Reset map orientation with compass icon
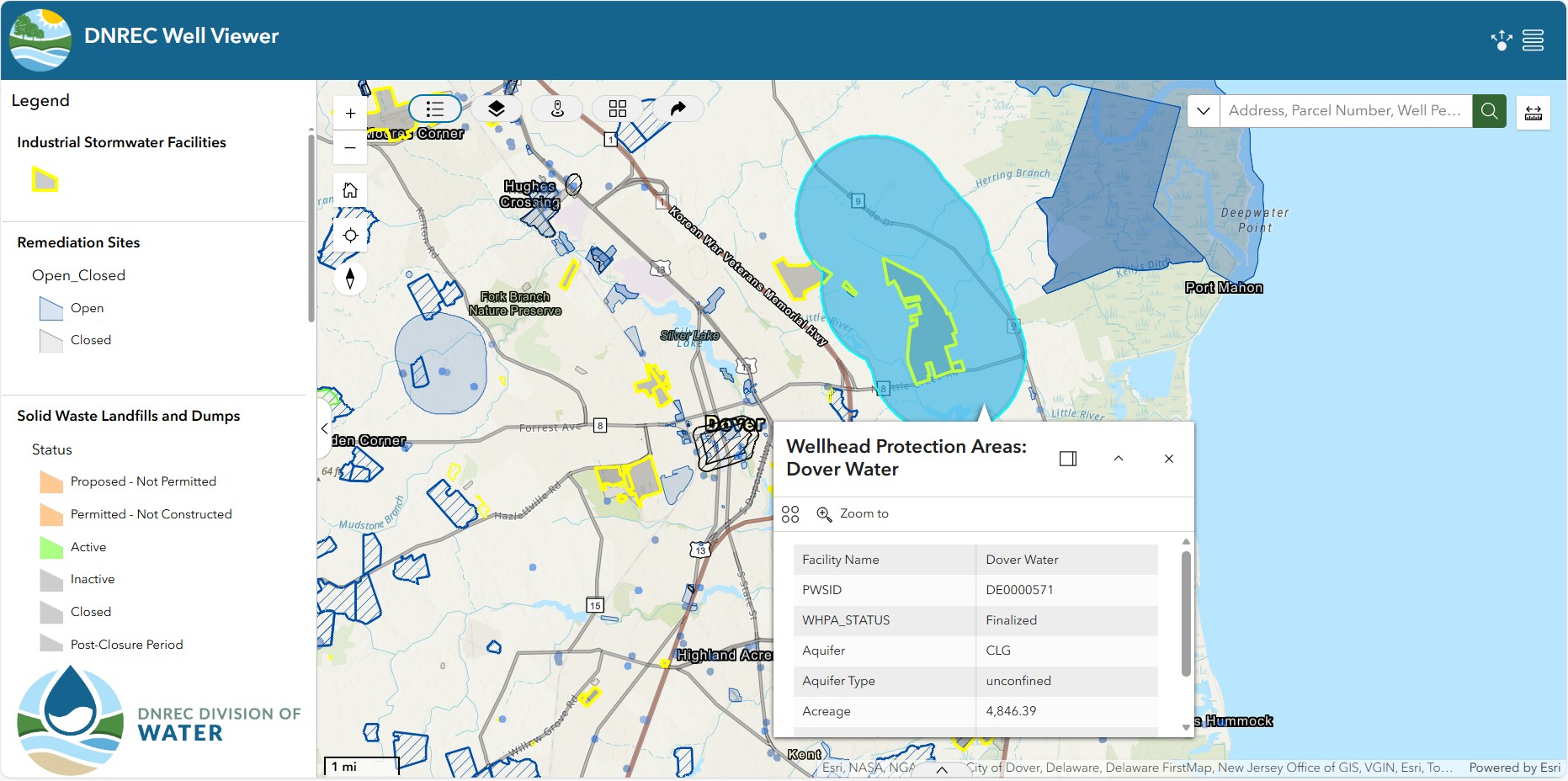 coord(350,278)
